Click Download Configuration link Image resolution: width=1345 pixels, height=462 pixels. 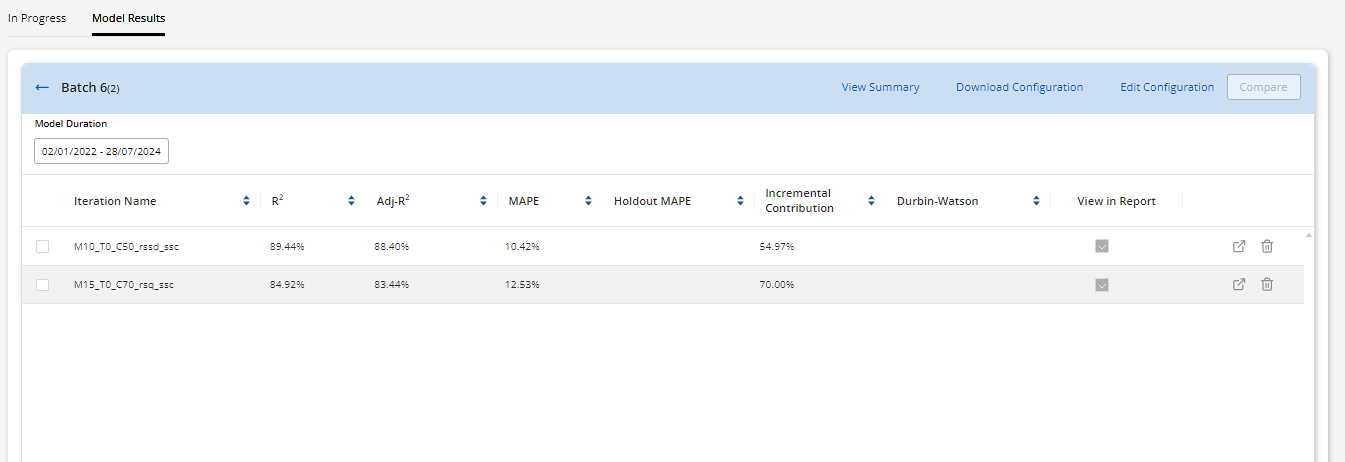tap(1019, 88)
